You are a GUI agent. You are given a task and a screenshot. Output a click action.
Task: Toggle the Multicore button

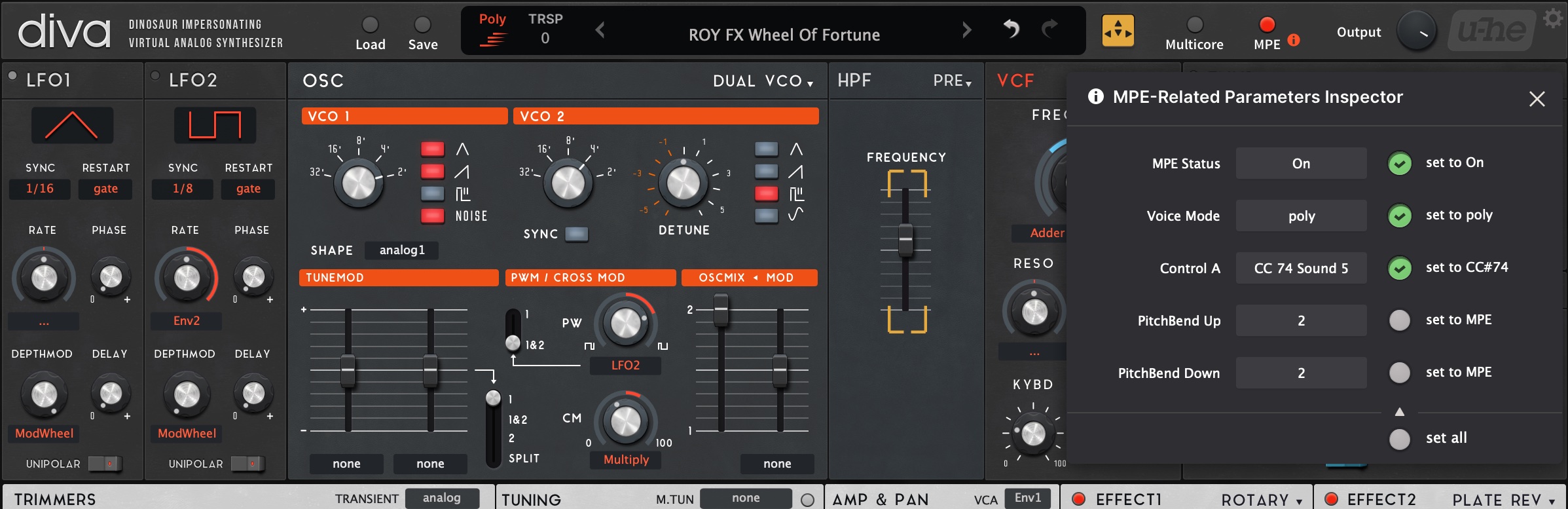click(x=1195, y=25)
